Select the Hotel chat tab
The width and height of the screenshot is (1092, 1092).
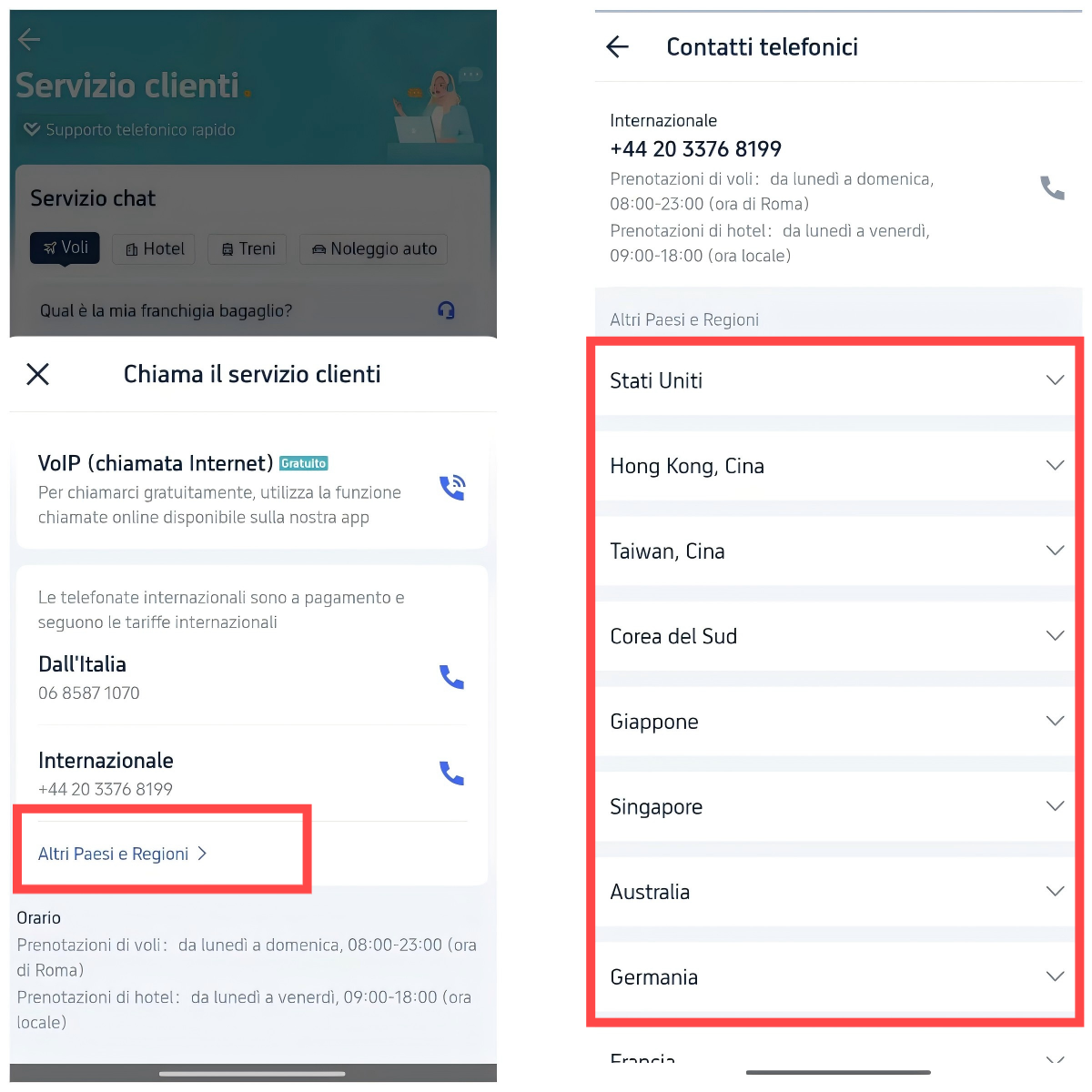click(154, 249)
